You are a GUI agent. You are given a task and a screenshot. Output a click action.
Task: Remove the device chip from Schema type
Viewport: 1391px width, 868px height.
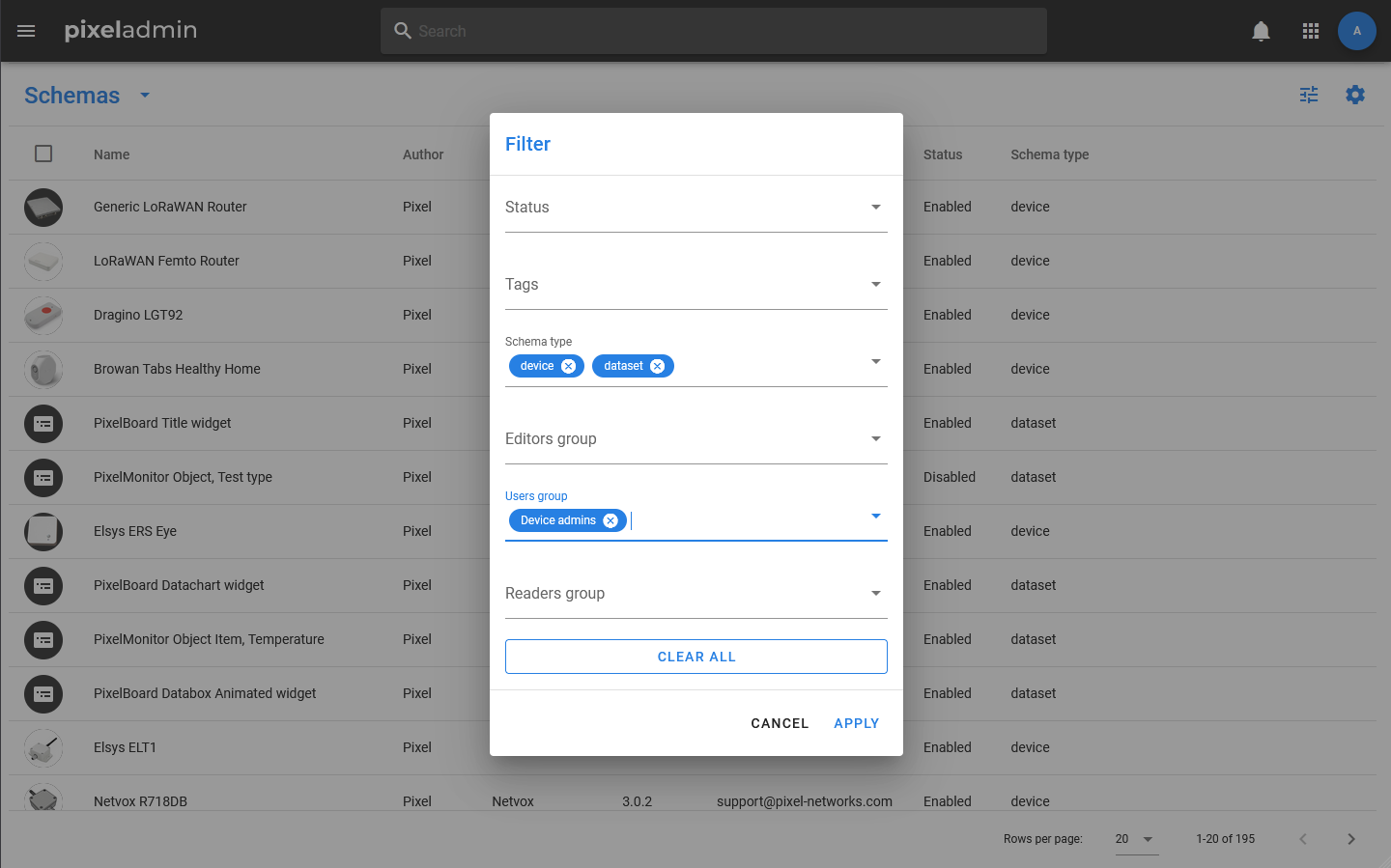pos(569,366)
